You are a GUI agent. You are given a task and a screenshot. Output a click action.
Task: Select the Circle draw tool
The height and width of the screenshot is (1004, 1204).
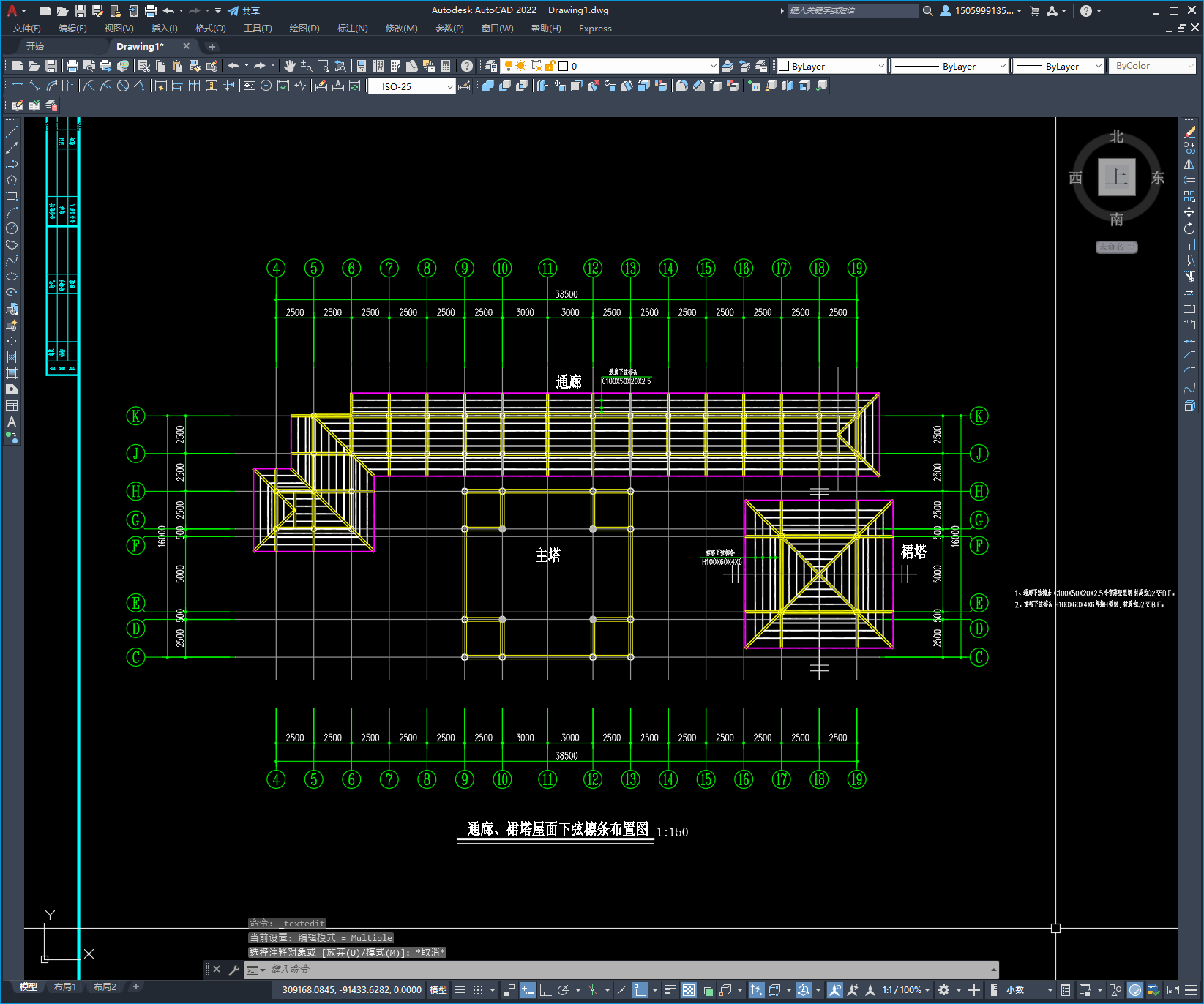pos(12,228)
